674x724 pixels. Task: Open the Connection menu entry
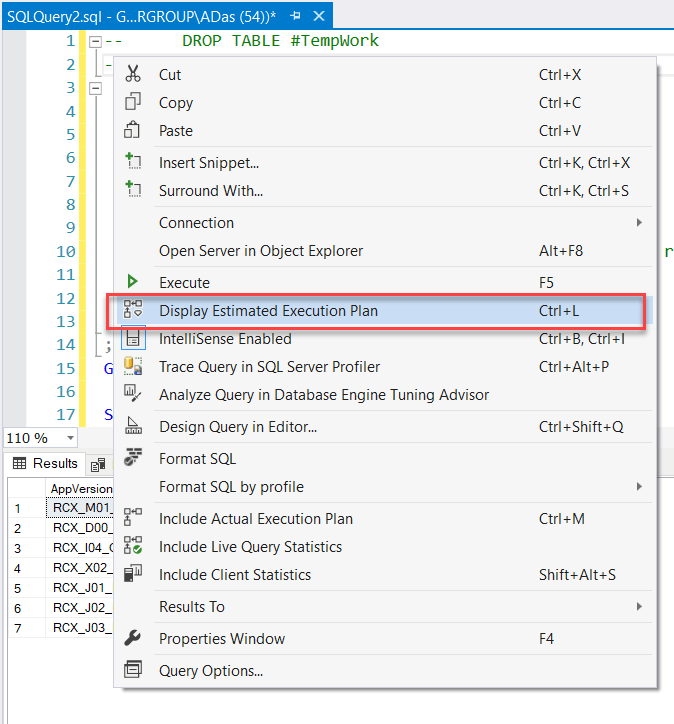click(384, 223)
